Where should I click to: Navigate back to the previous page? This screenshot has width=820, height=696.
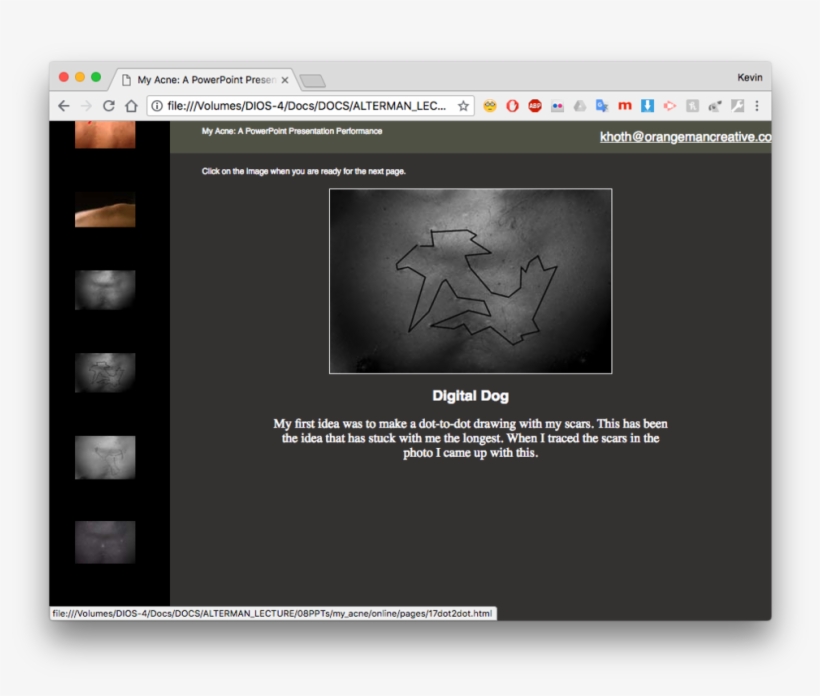(x=64, y=106)
